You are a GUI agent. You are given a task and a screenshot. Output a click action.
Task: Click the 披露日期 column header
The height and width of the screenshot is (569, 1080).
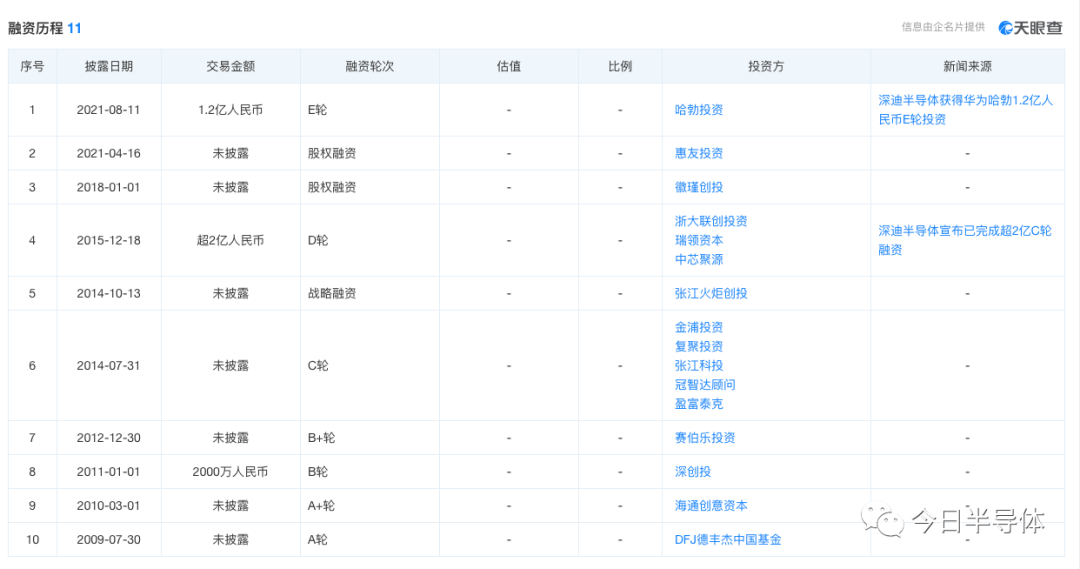tap(109, 66)
